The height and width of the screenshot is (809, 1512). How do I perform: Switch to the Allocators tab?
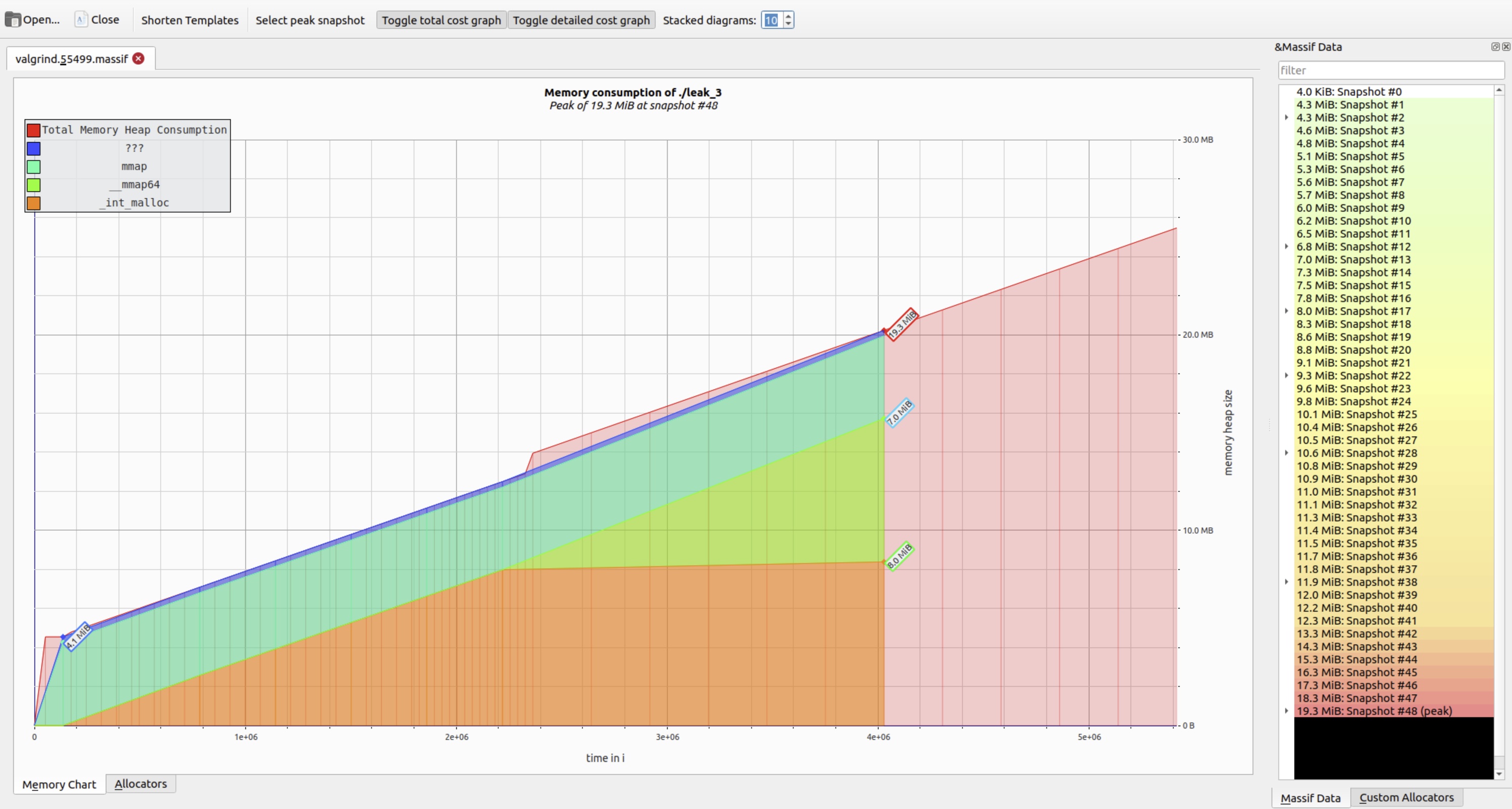pos(140,784)
